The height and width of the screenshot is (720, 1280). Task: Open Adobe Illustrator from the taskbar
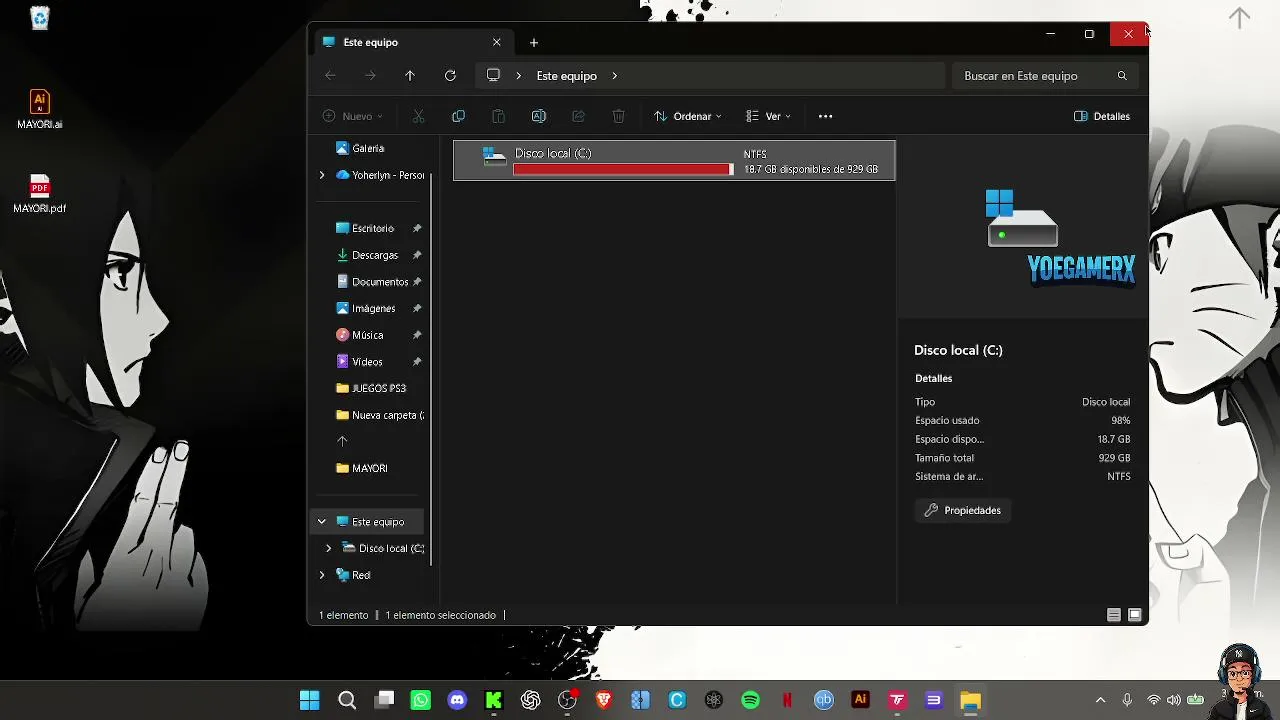pos(860,700)
